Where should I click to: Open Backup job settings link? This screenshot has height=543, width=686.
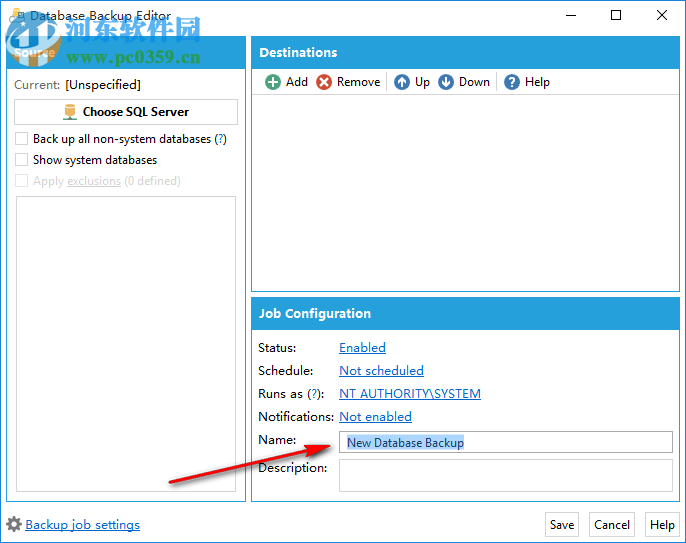[x=83, y=525]
